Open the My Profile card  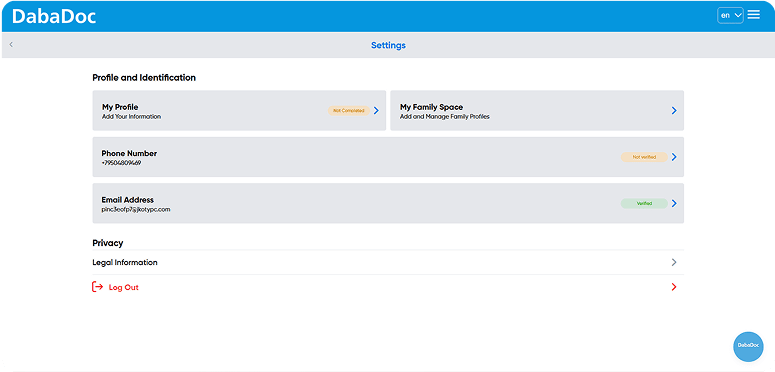tap(239, 110)
